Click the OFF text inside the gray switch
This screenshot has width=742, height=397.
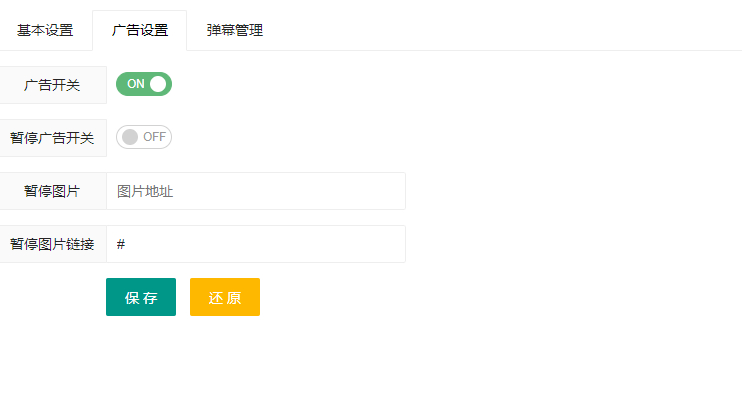[x=154, y=137]
